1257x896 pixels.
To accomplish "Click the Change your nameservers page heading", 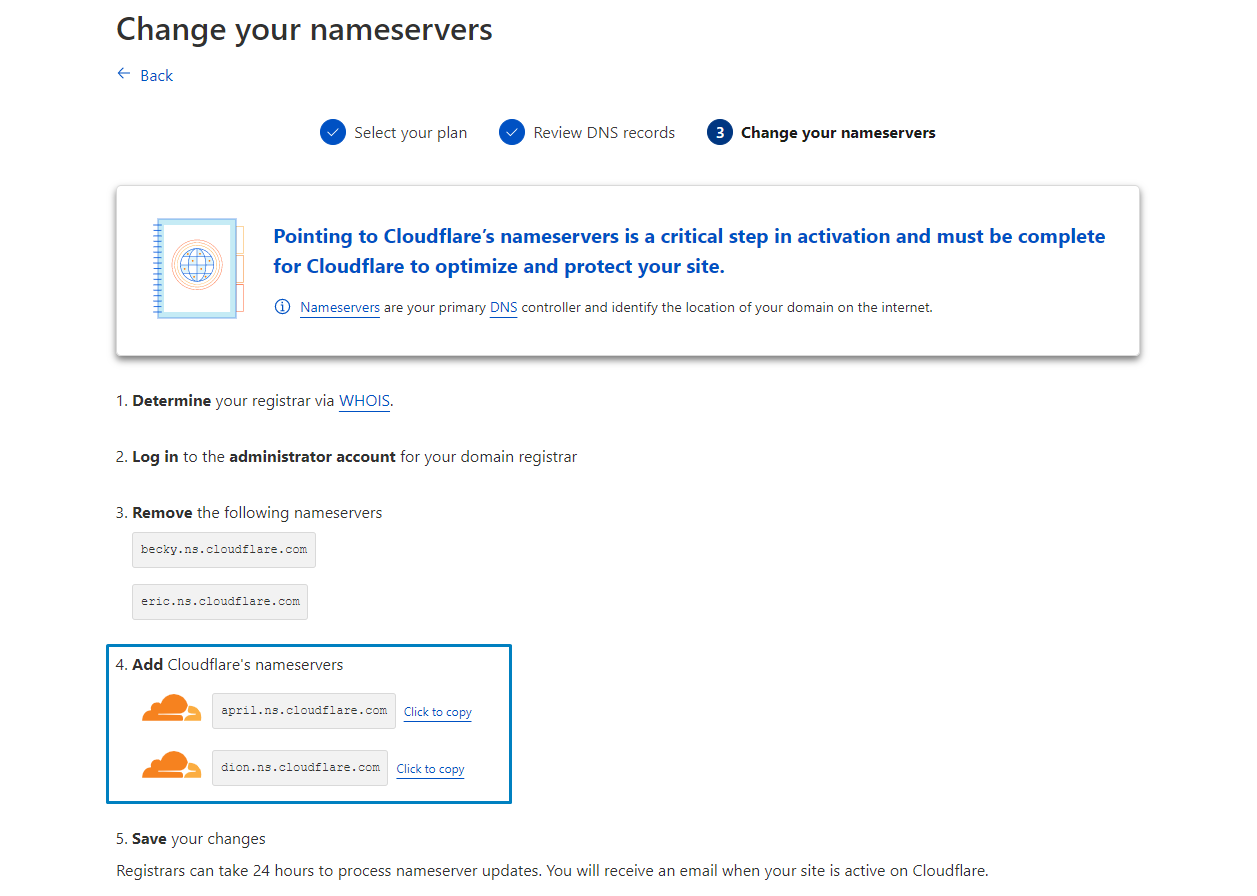I will point(304,29).
